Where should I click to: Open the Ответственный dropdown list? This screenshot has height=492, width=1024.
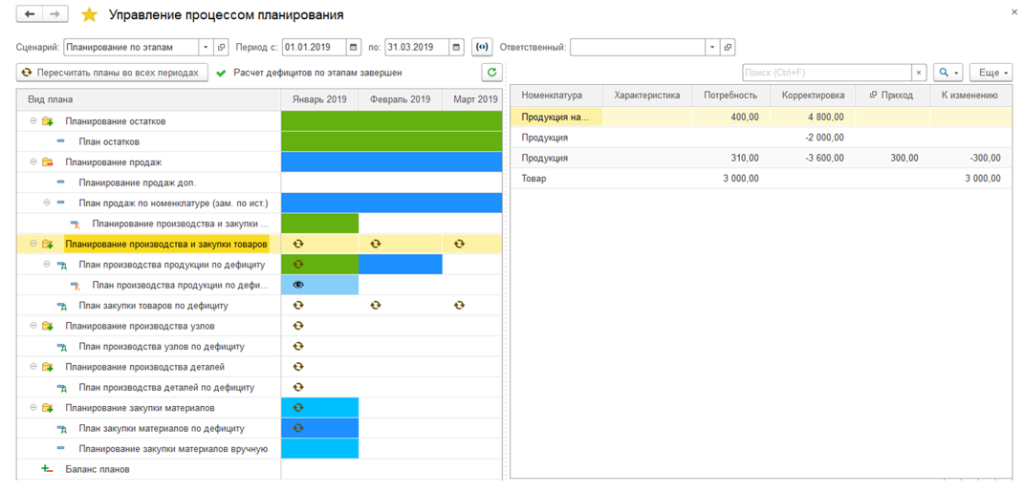click(x=711, y=47)
